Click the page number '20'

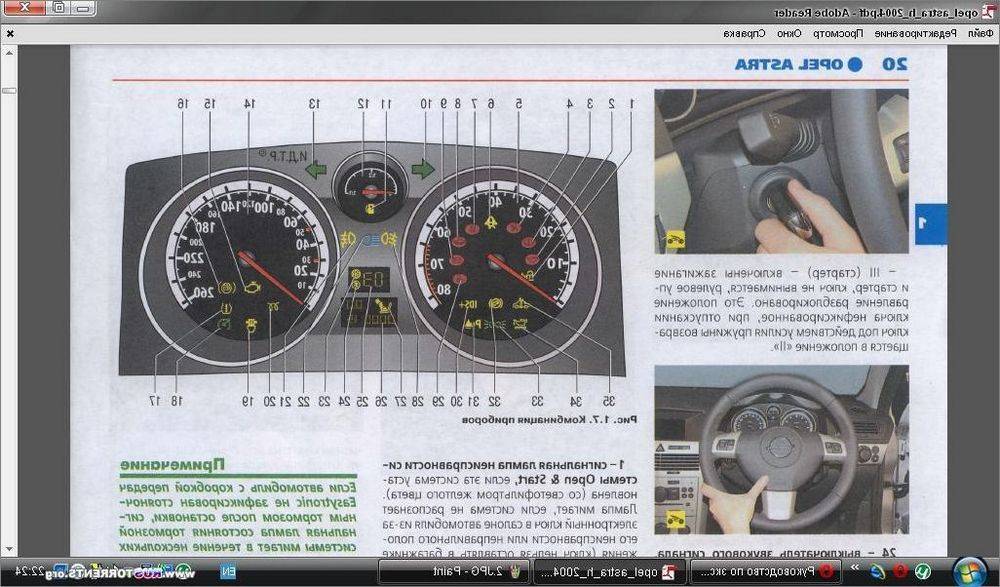894,64
